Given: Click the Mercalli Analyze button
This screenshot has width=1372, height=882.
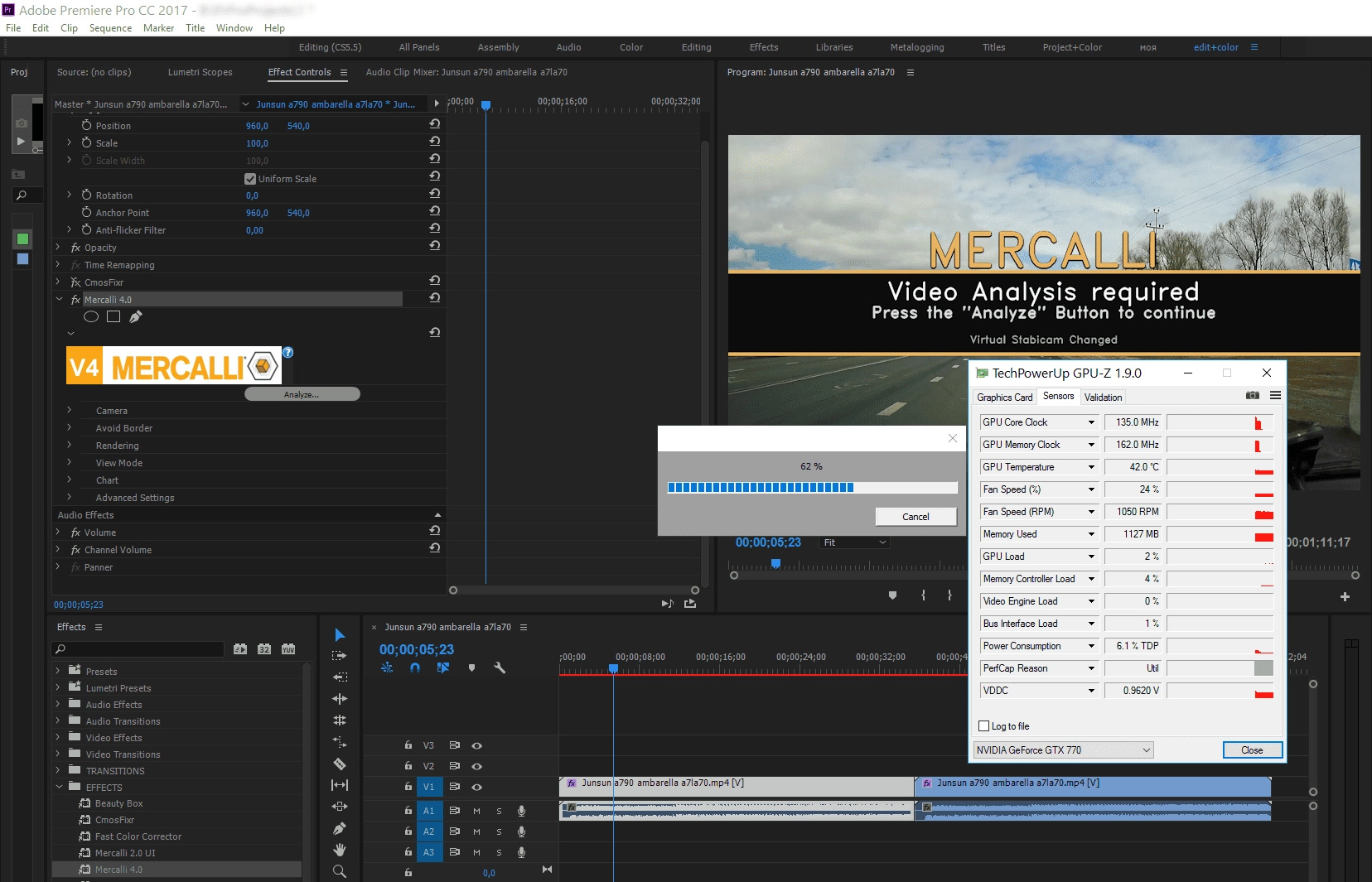Looking at the screenshot, I should (x=302, y=394).
